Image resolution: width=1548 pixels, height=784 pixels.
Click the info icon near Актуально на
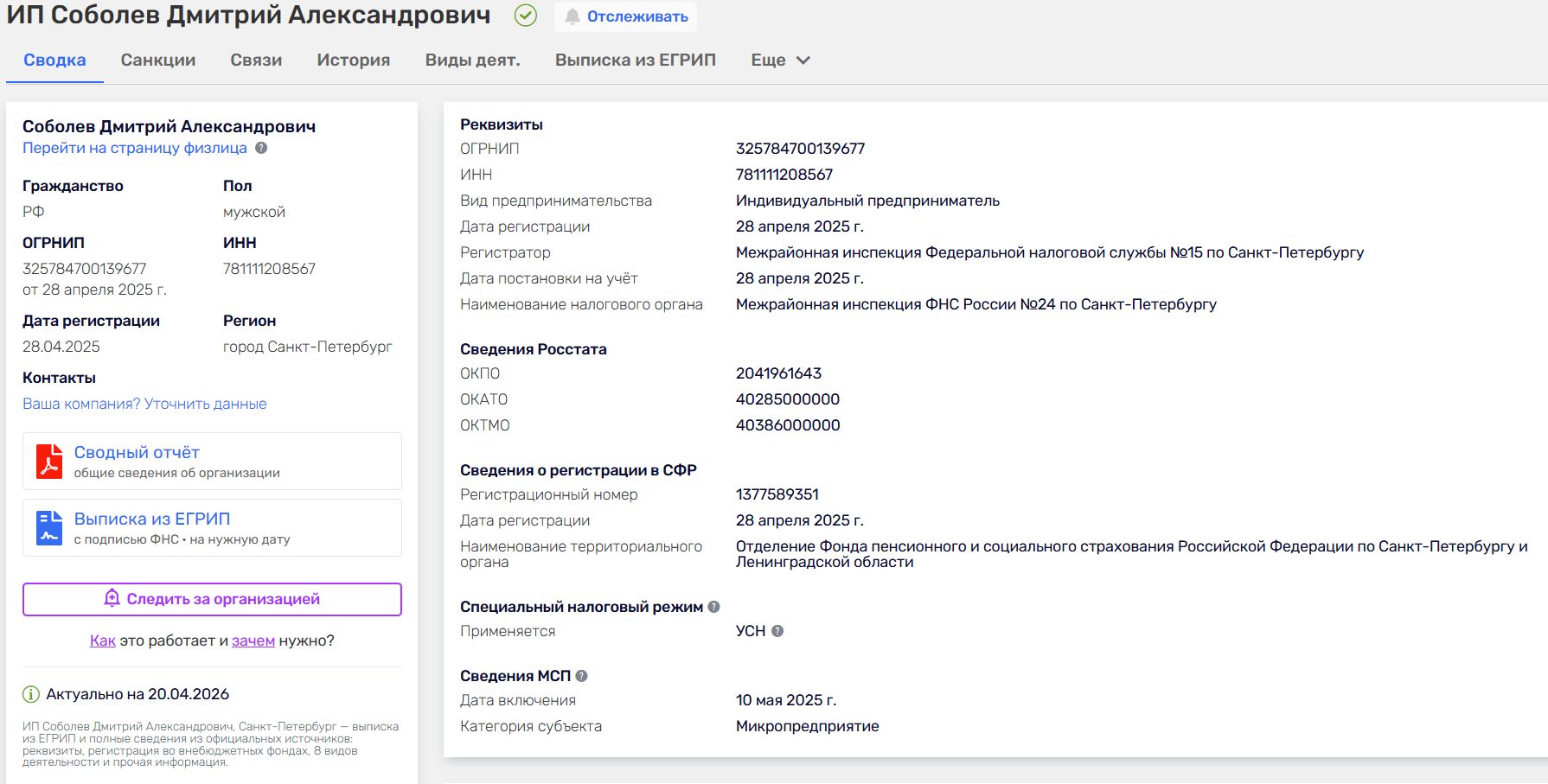click(31, 694)
